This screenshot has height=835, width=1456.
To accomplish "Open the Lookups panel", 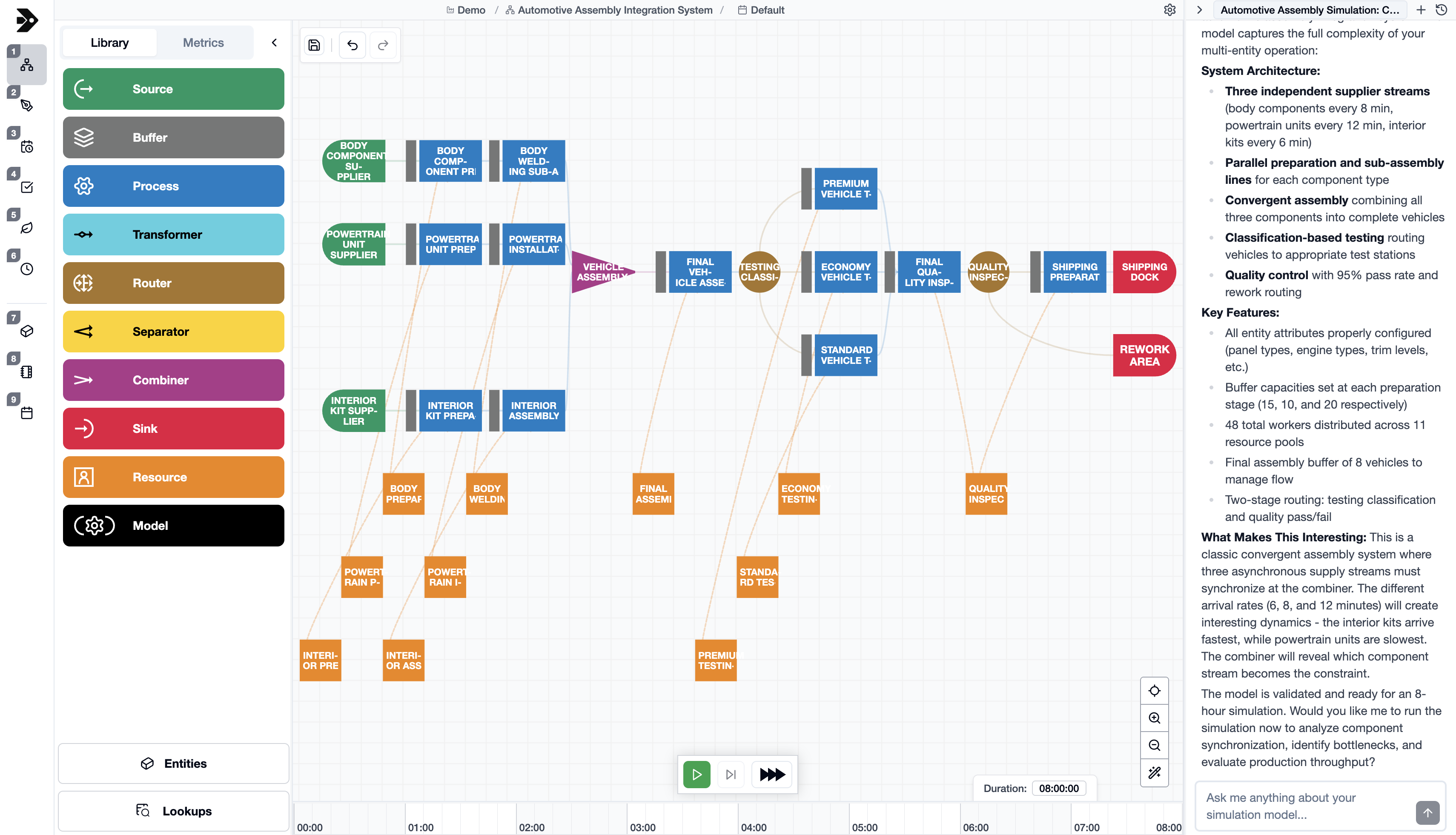I will [x=173, y=811].
